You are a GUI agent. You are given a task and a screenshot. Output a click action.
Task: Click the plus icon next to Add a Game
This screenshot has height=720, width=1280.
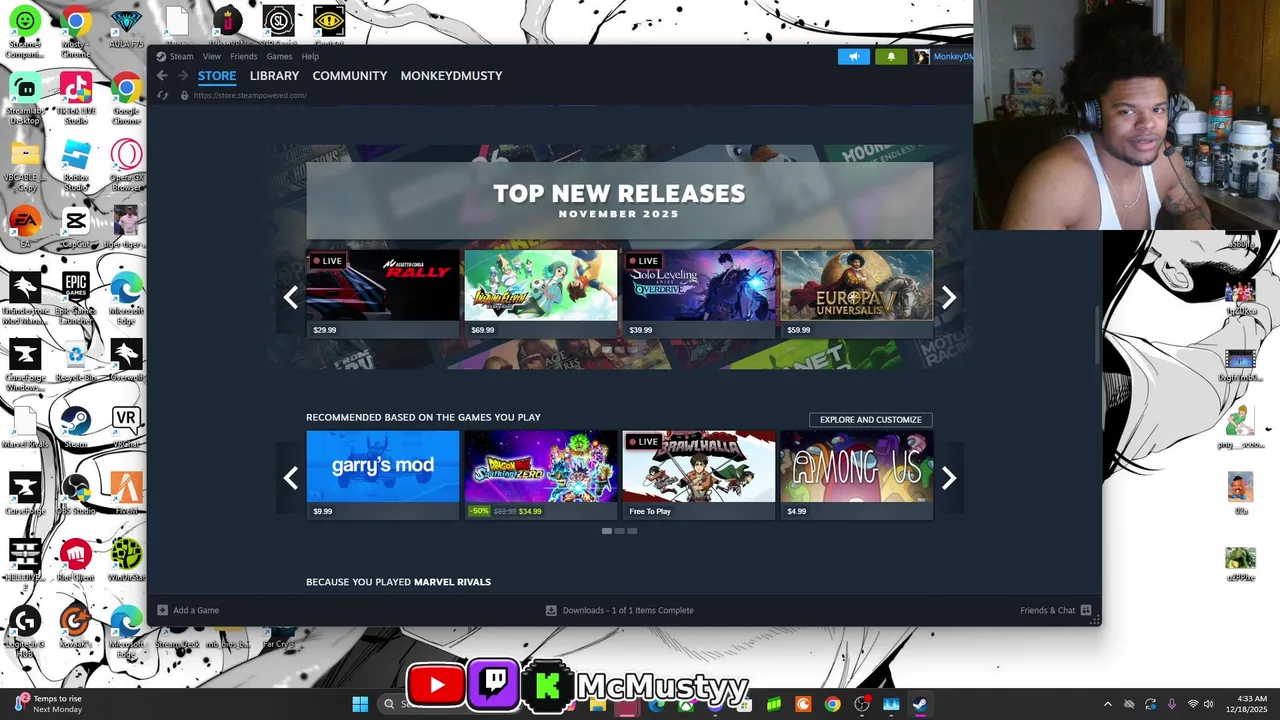(163, 610)
